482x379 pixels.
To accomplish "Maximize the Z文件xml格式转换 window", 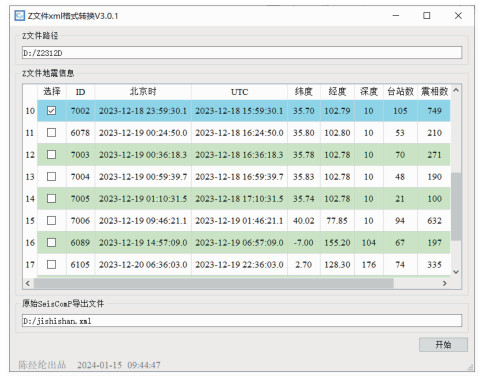I will pos(427,16).
